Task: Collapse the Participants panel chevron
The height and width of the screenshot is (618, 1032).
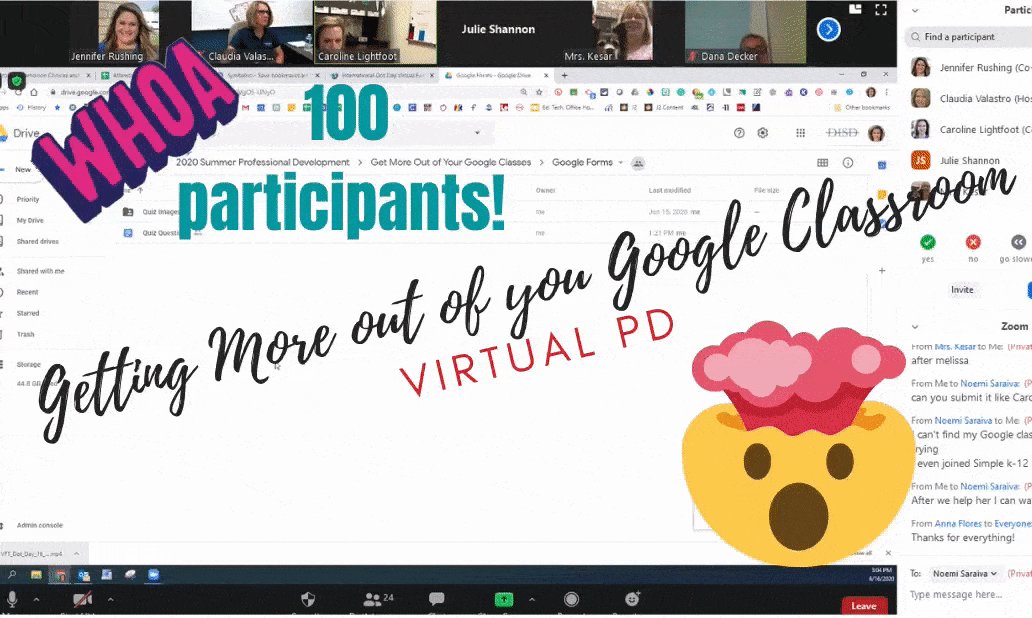Action: (914, 11)
